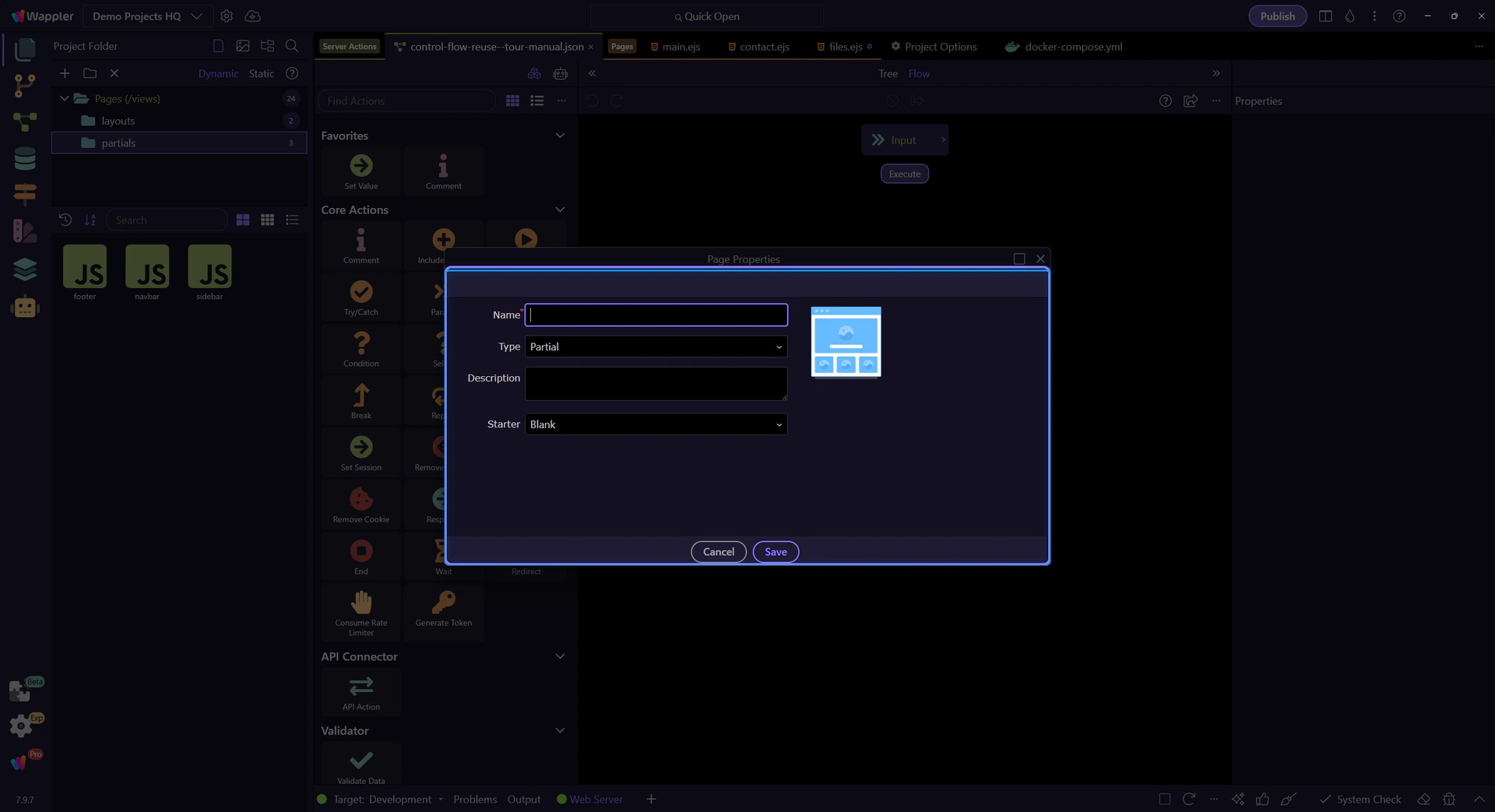1495x812 pixels.
Task: Open the Project Options tab
Action: click(934, 47)
